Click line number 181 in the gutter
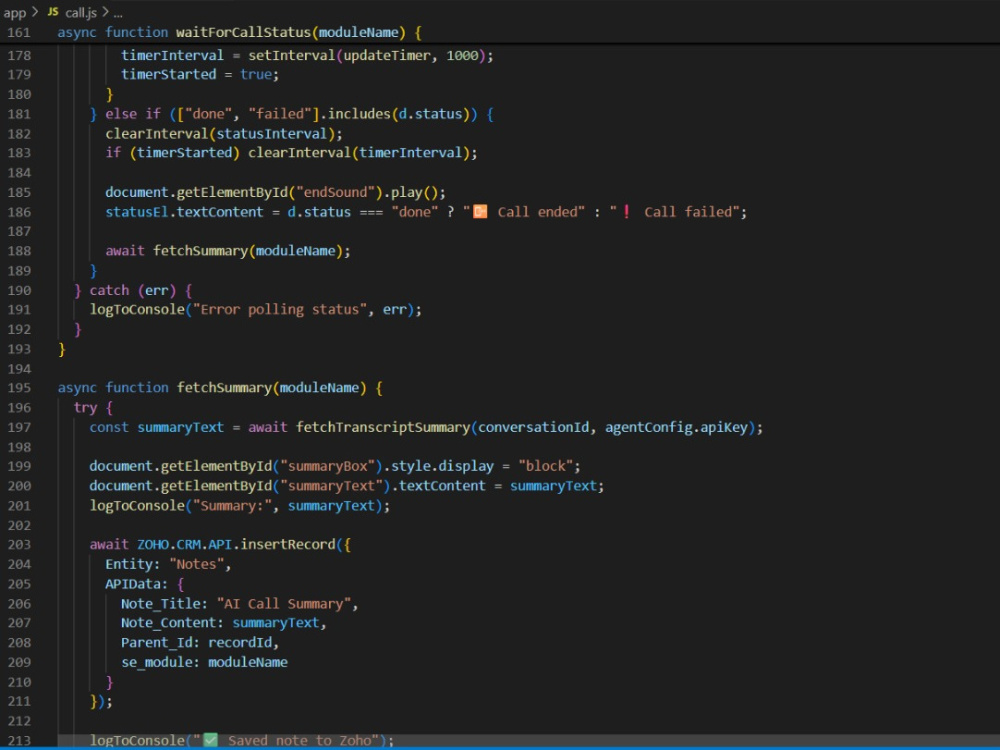Image resolution: width=1000 pixels, height=750 pixels. [x=19, y=114]
